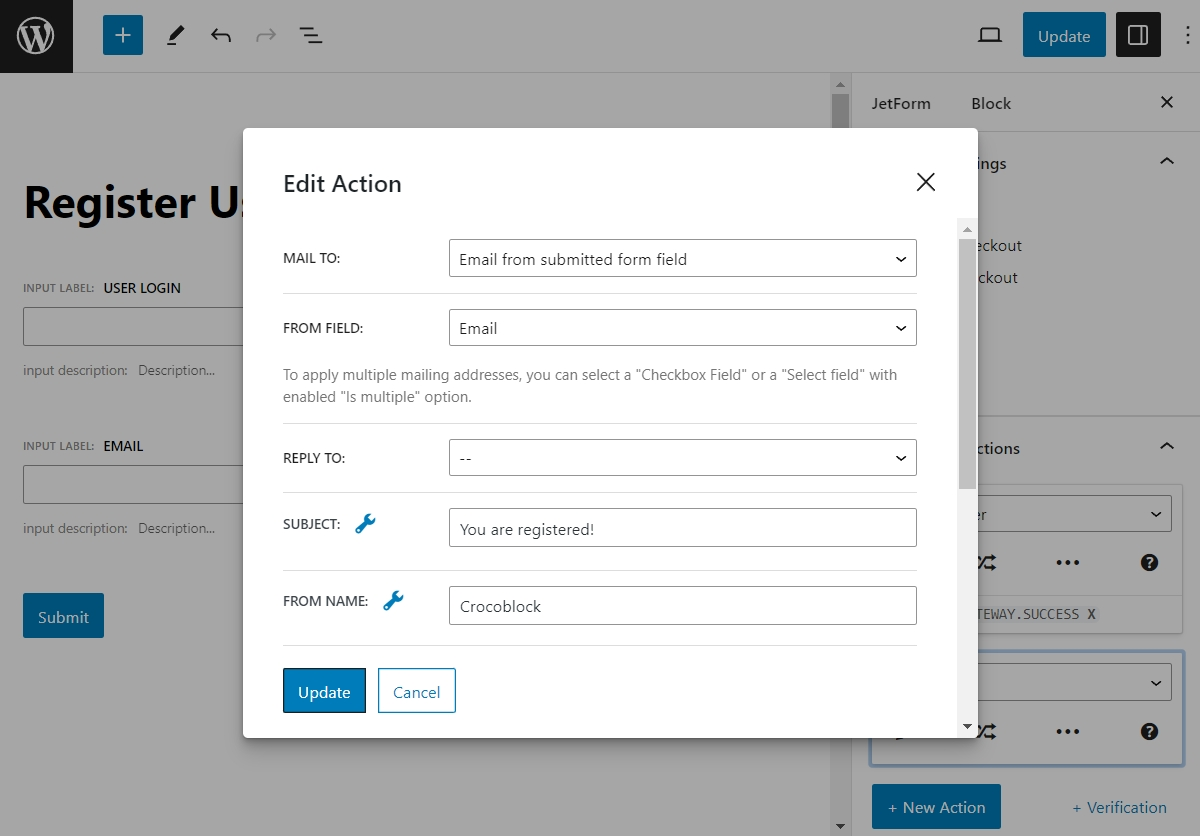Open the block inserter plus icon
Image resolution: width=1200 pixels, height=836 pixels.
click(x=122, y=35)
